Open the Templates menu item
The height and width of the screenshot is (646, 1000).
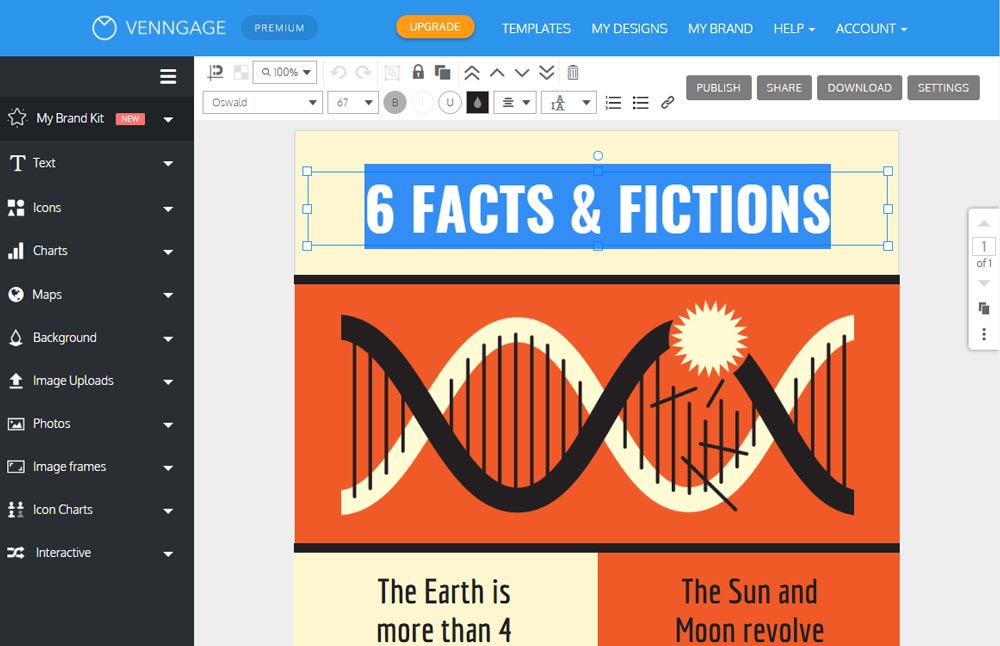pyautogui.click(x=536, y=28)
